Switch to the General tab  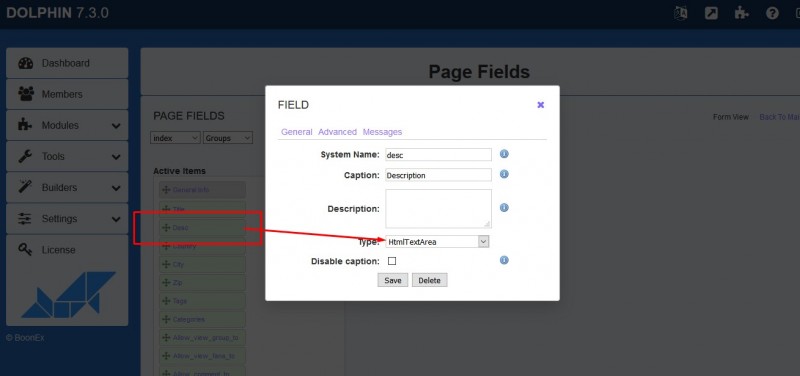(296, 132)
